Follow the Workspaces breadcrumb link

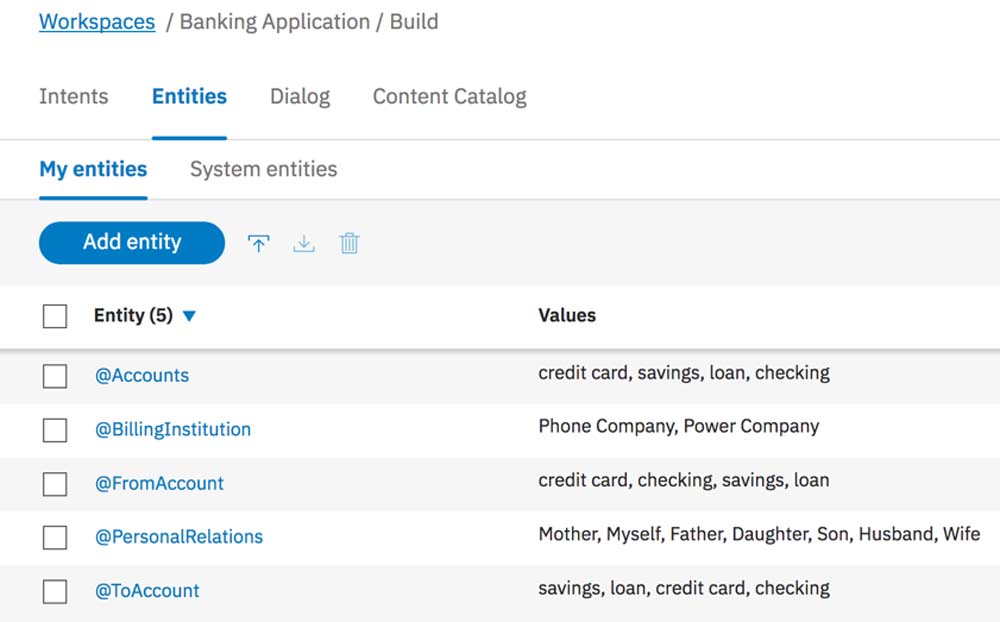tap(97, 22)
